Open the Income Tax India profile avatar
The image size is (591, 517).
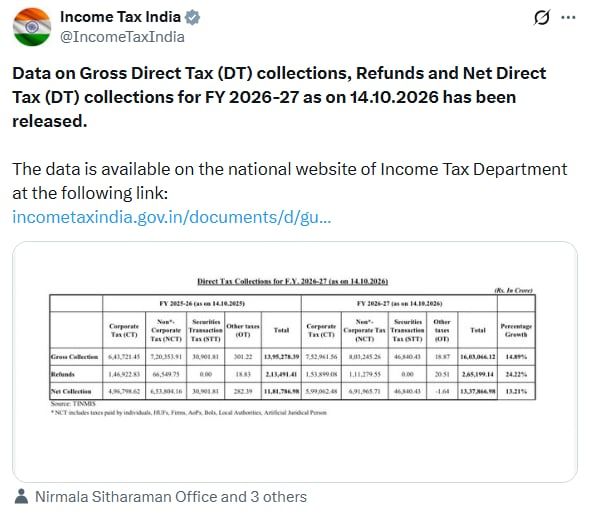[32, 27]
